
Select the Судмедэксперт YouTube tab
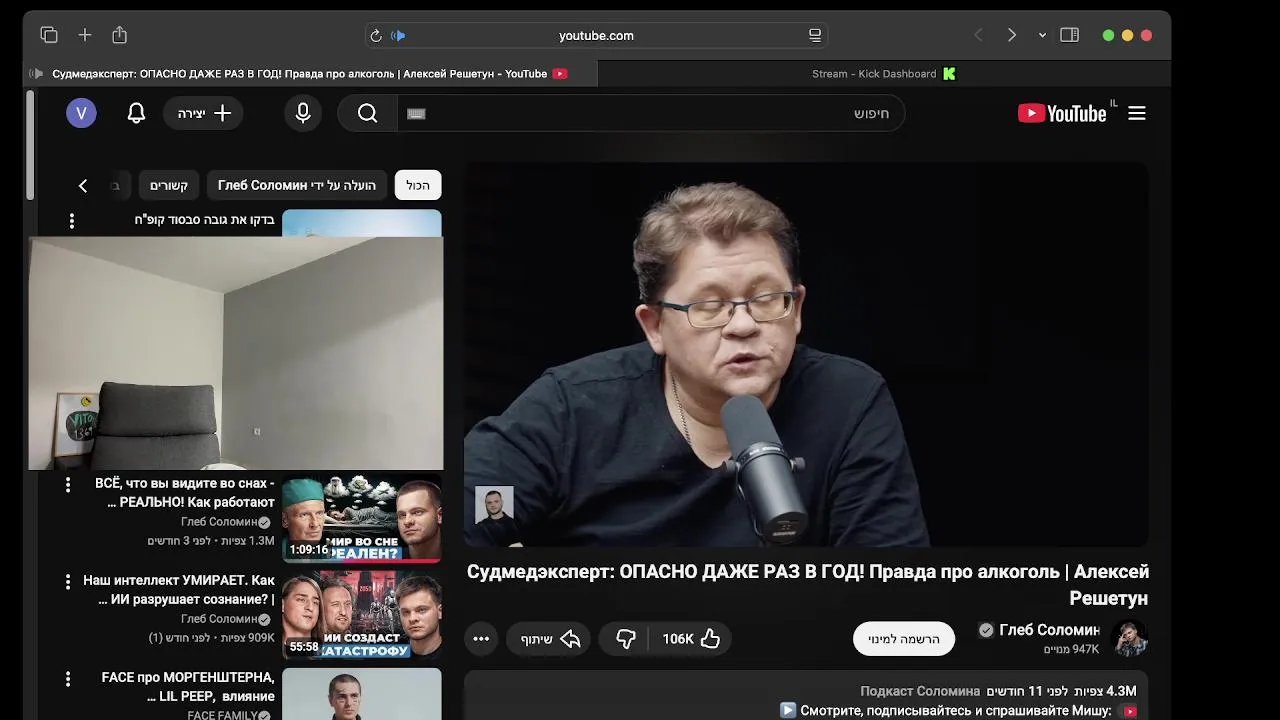click(x=310, y=73)
